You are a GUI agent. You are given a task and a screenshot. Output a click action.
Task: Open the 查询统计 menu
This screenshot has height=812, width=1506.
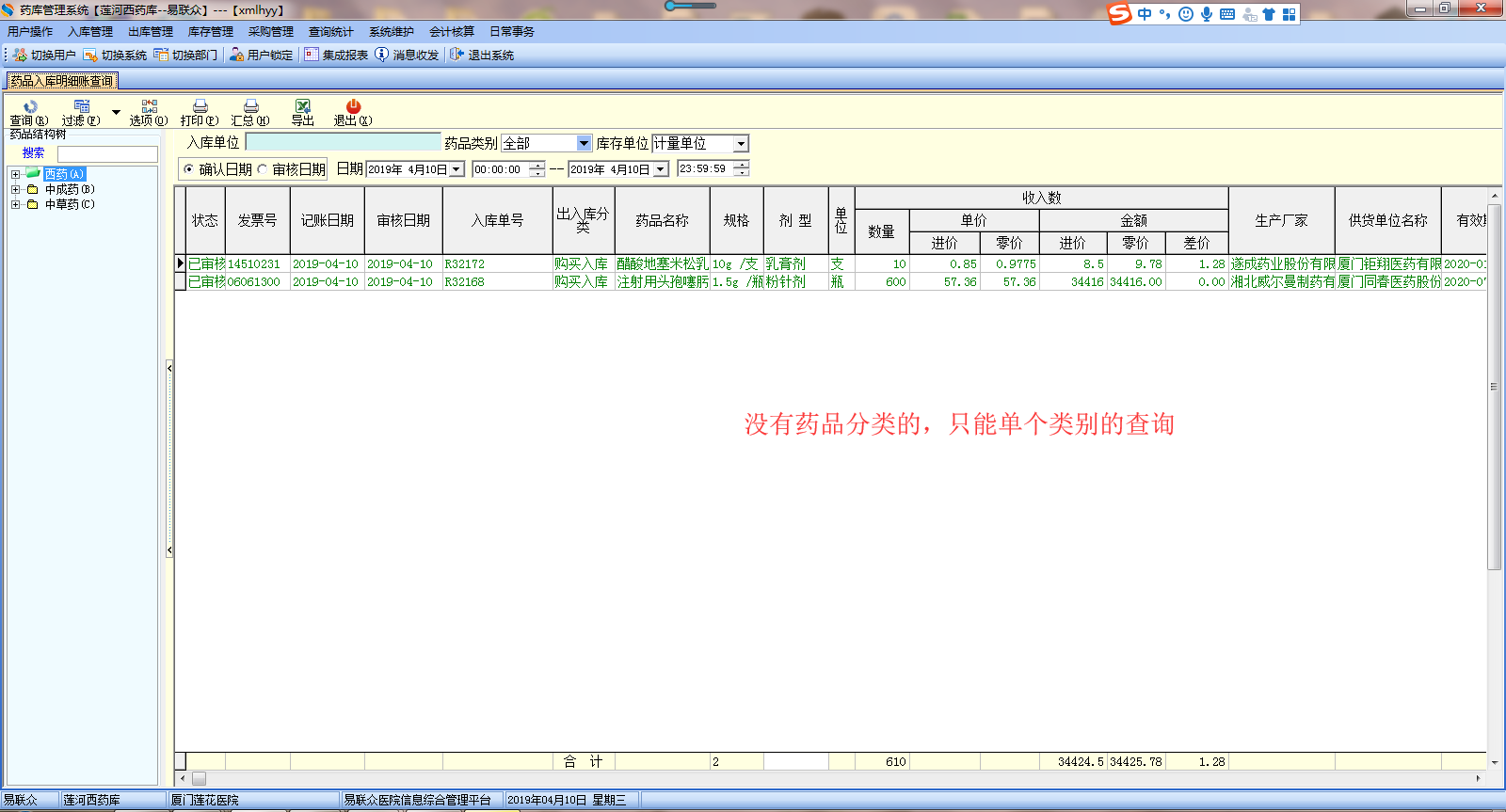(x=331, y=32)
